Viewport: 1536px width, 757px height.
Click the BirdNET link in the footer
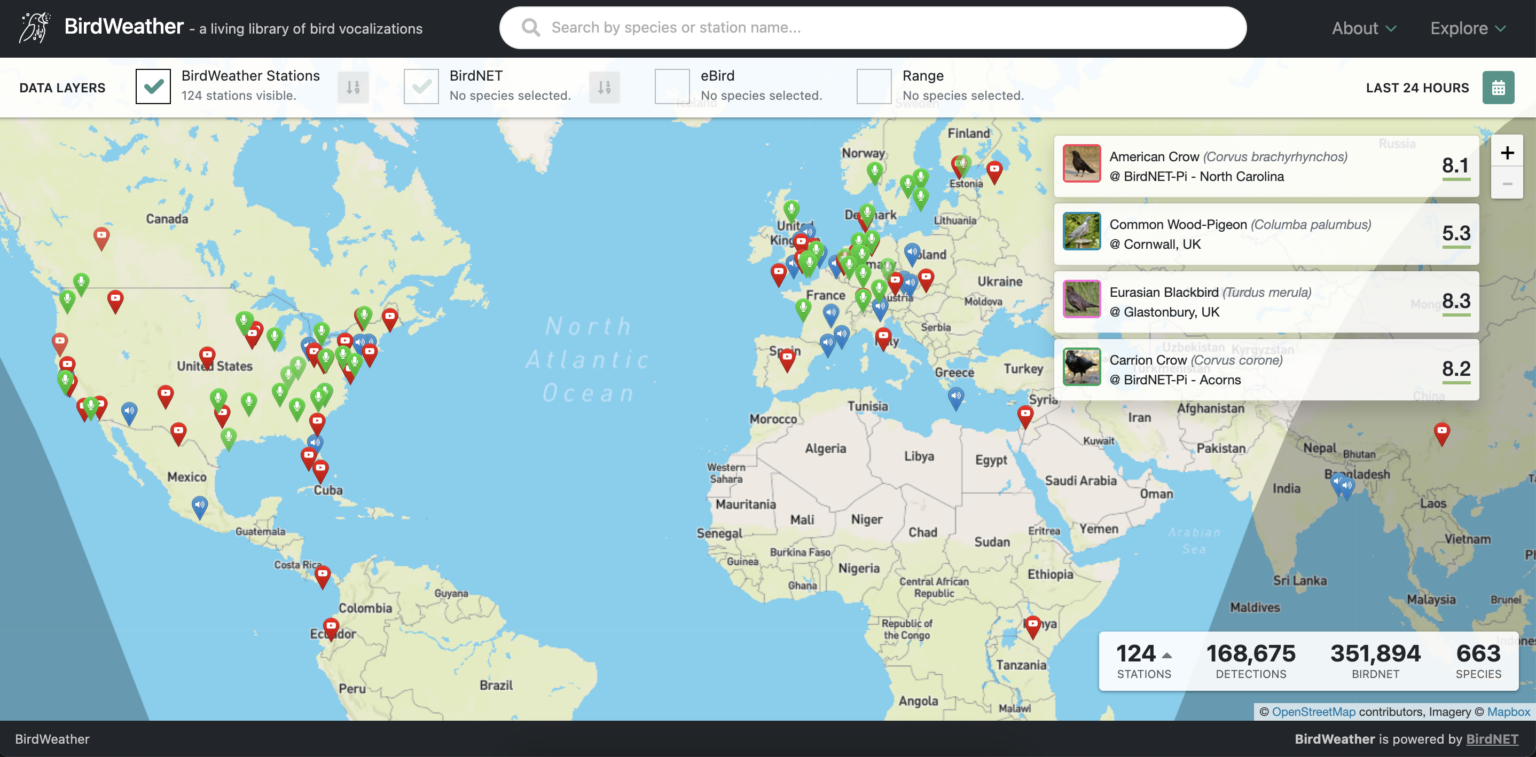click(1491, 739)
